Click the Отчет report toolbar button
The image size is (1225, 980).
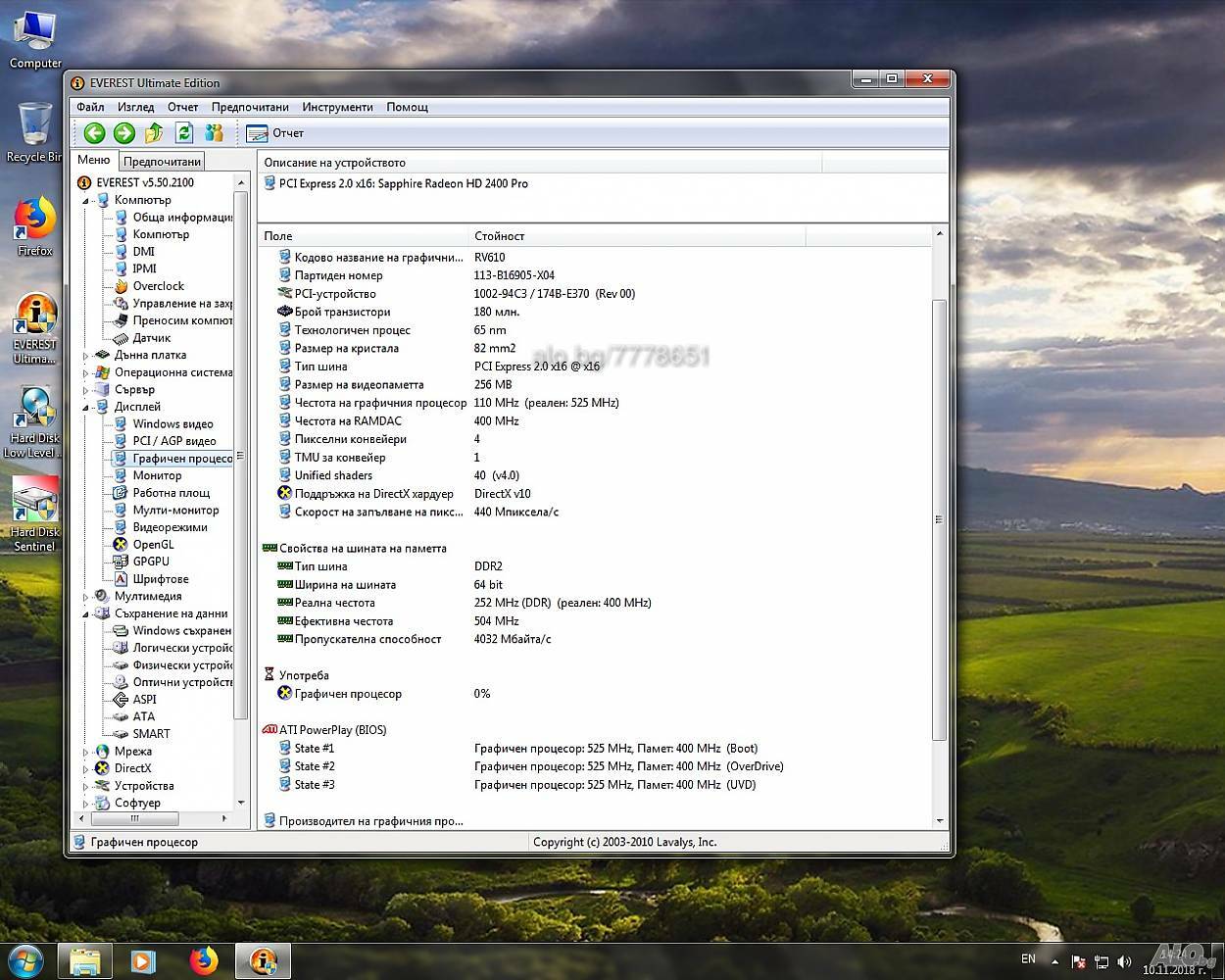(275, 133)
